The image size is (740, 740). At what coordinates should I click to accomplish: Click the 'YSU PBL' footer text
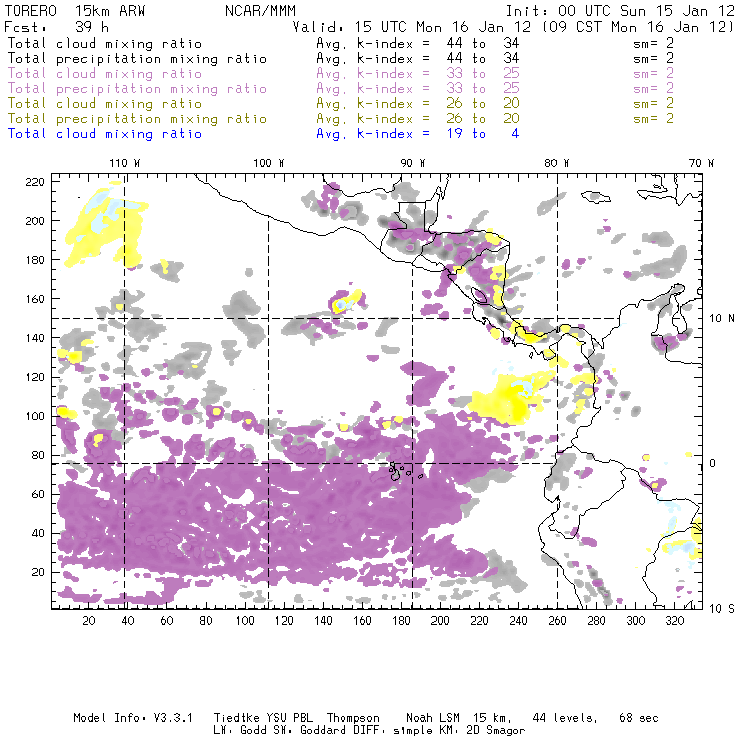point(289,718)
